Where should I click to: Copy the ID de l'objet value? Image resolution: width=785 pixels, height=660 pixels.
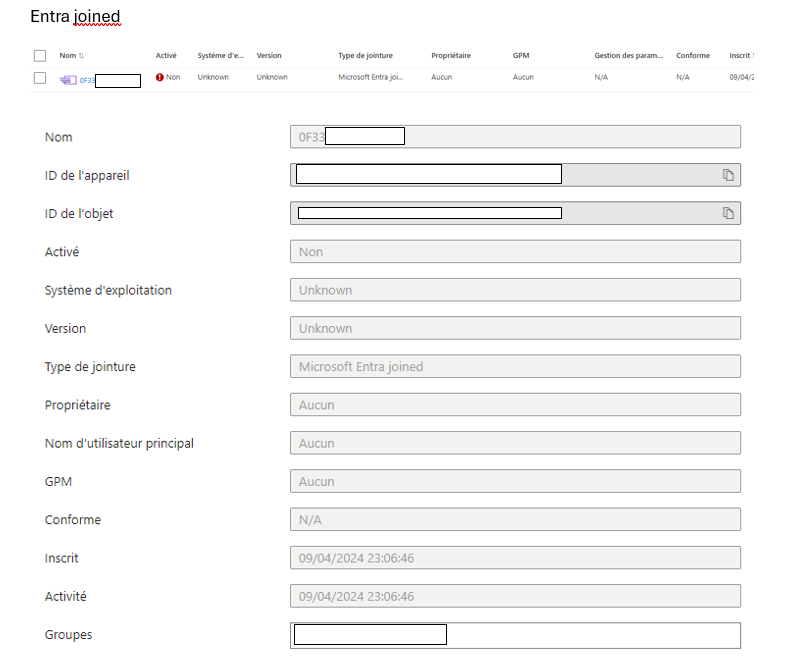tap(728, 213)
